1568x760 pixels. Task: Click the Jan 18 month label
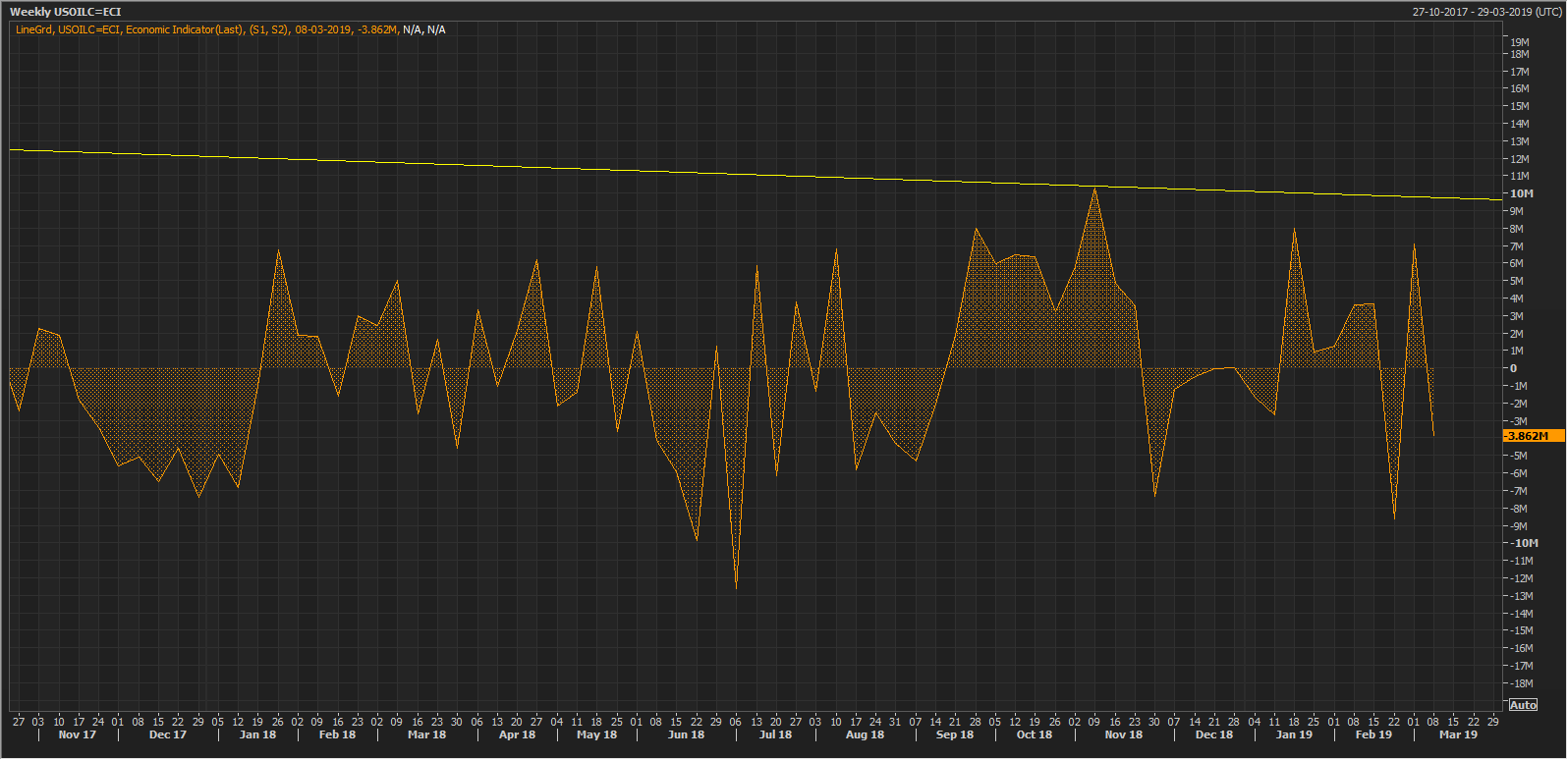coord(257,734)
